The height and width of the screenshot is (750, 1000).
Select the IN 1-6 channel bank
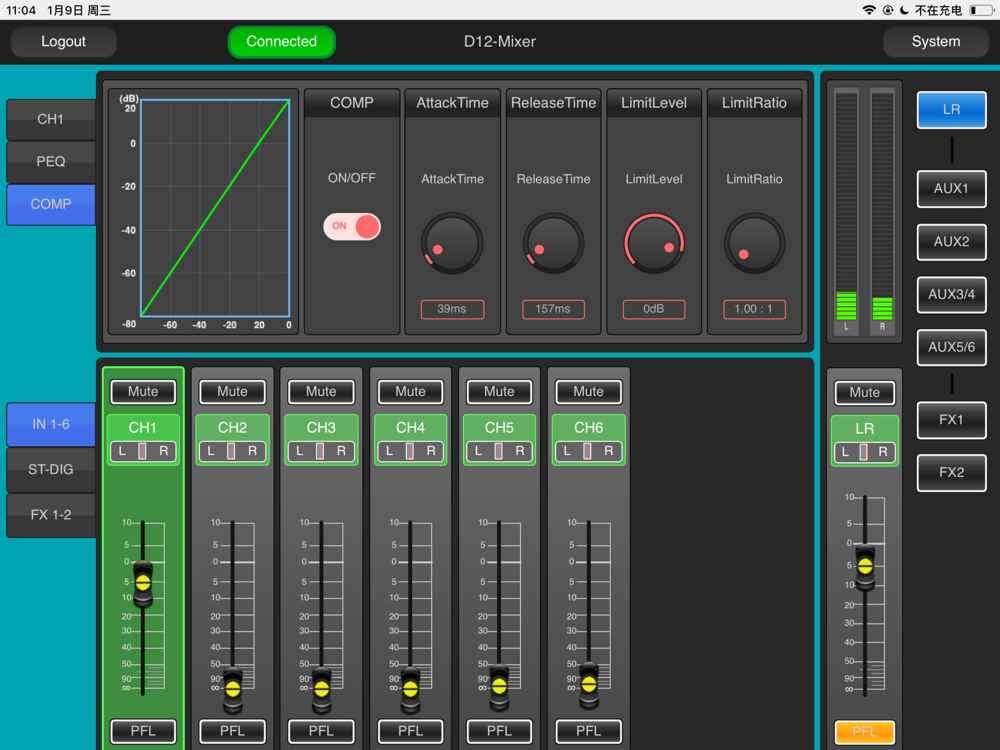pos(50,424)
